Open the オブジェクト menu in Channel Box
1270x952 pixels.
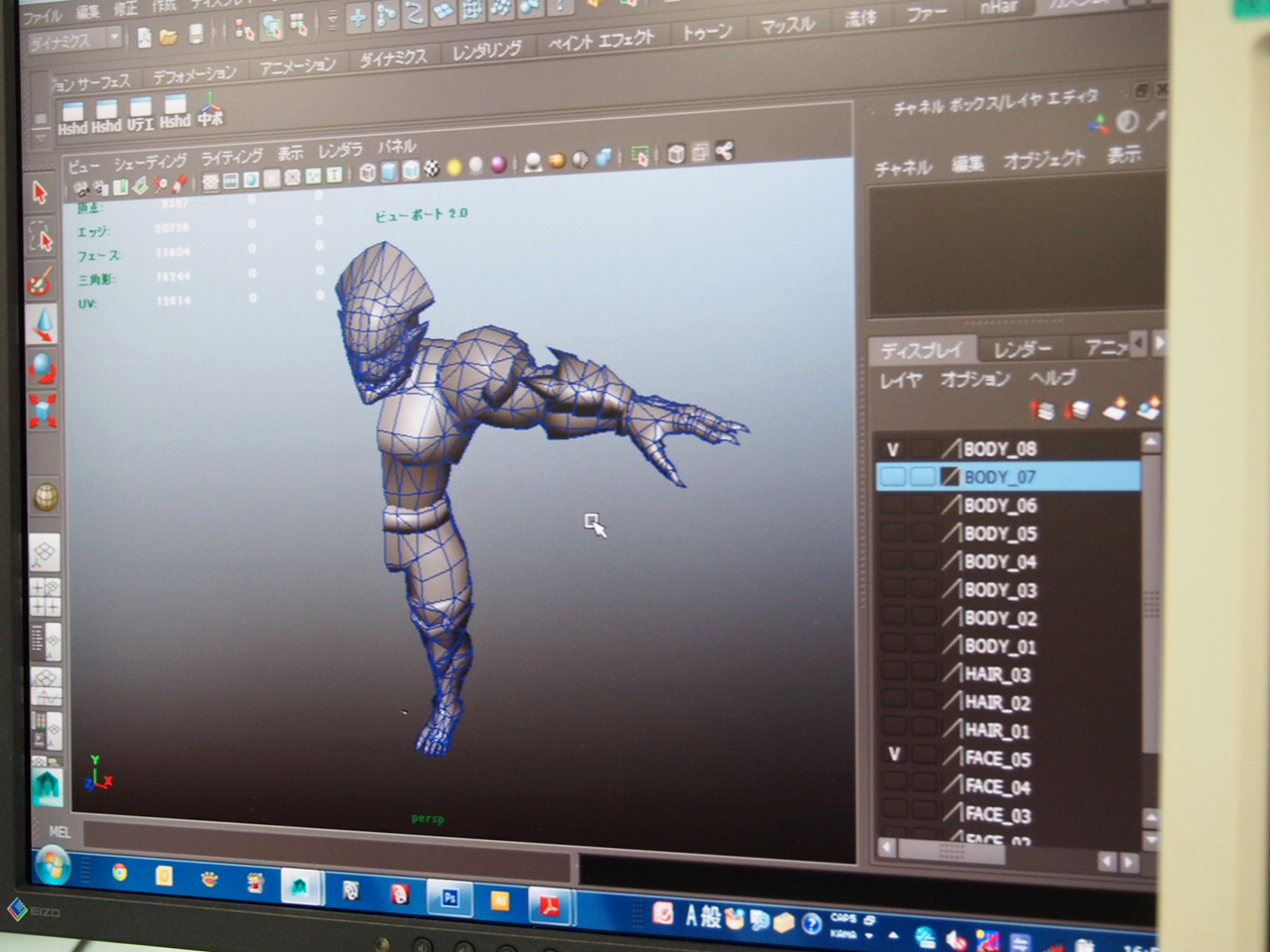click(1044, 160)
